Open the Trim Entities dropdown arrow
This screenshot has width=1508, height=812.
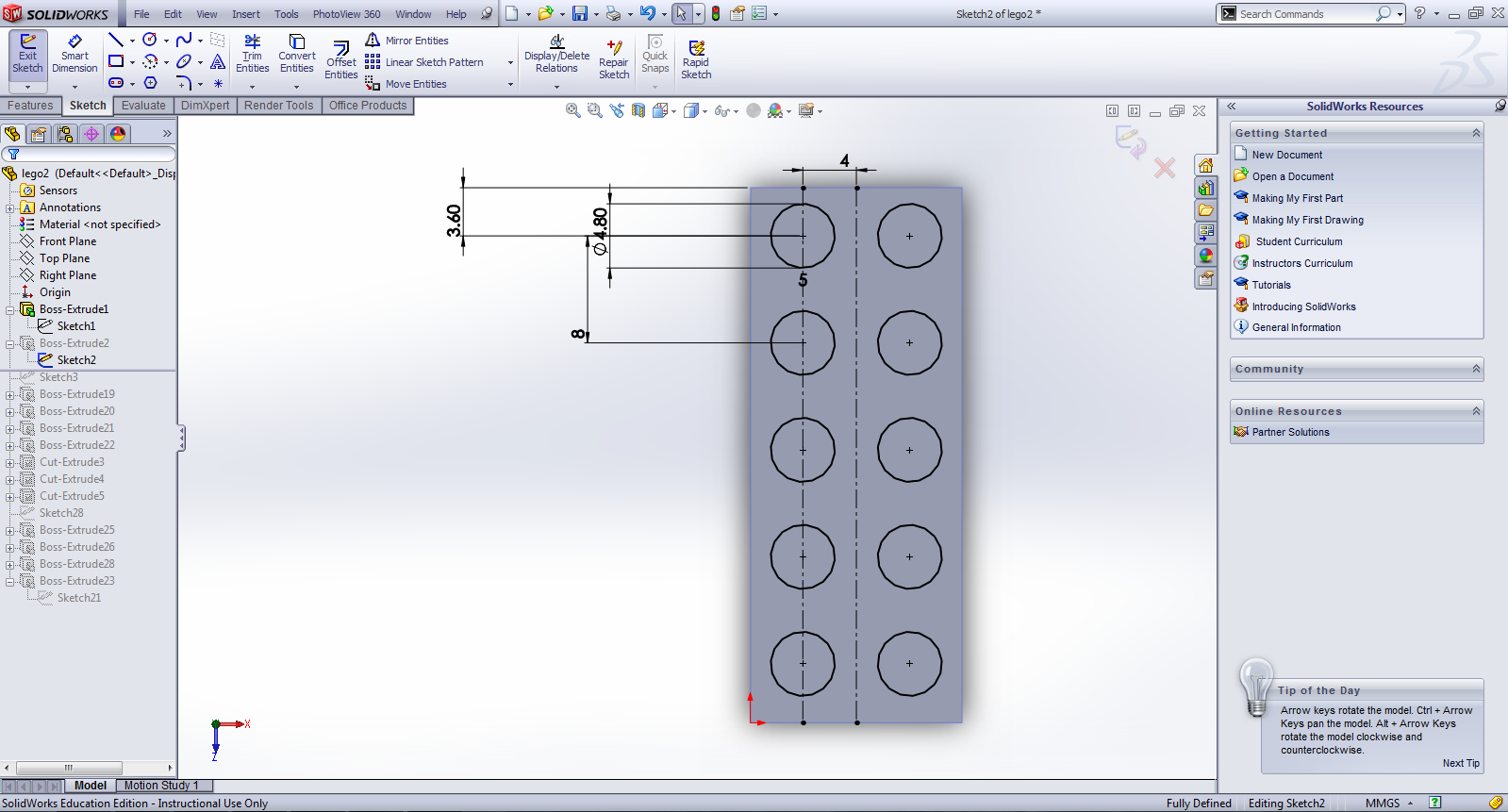click(x=252, y=87)
